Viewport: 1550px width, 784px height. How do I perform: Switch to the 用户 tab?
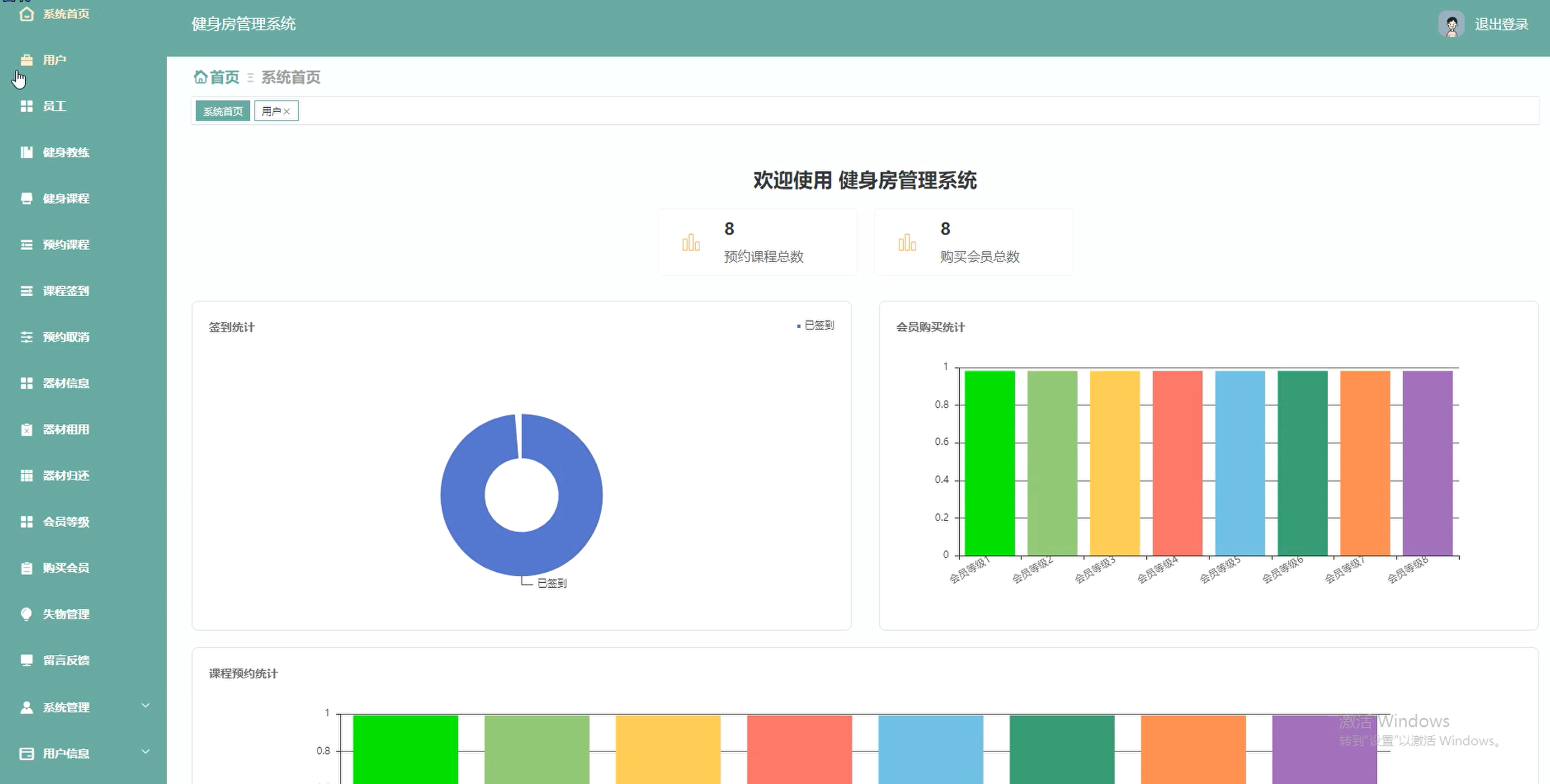point(271,111)
